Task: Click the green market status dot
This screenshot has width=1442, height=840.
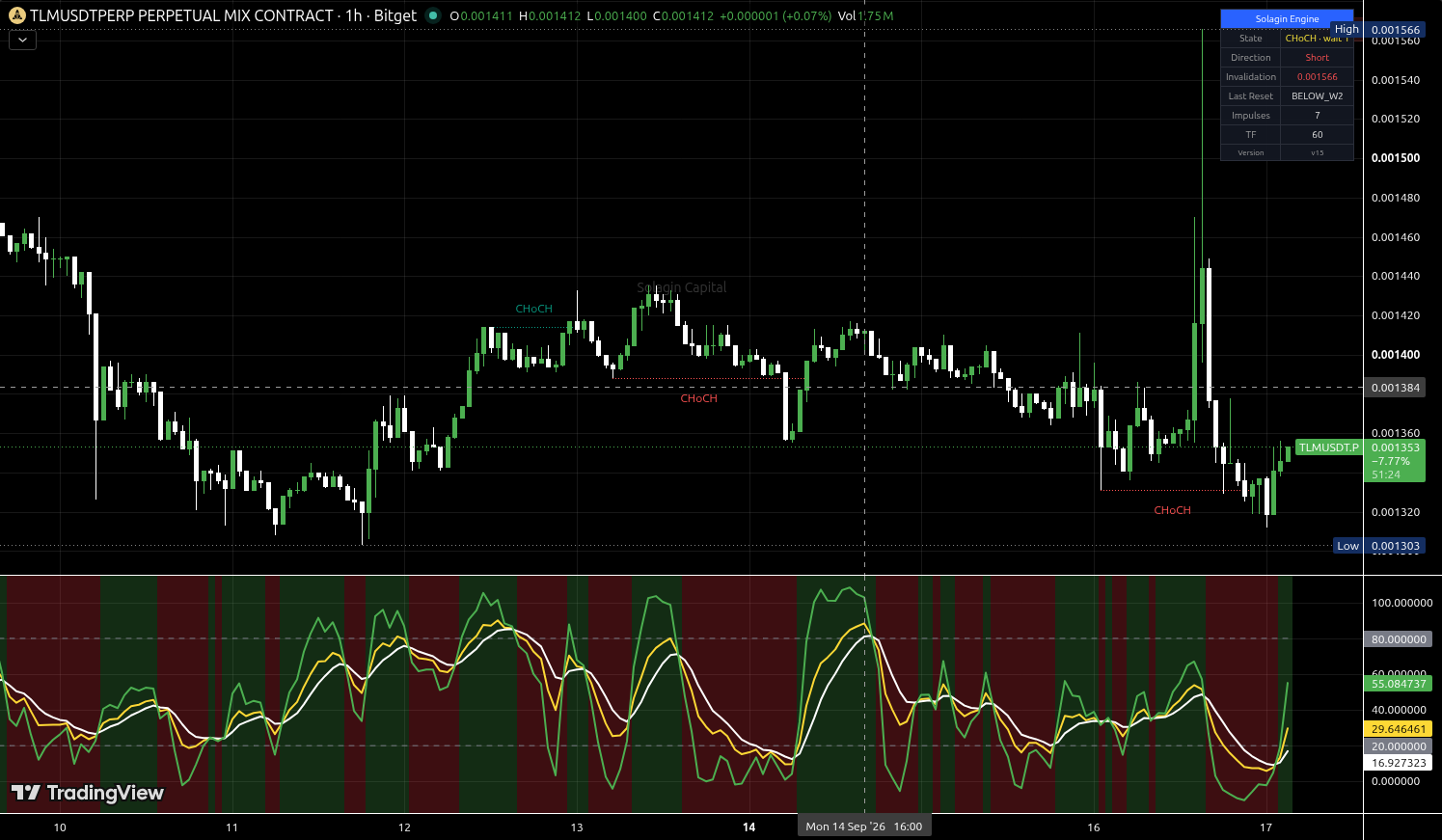Action: 432,15
